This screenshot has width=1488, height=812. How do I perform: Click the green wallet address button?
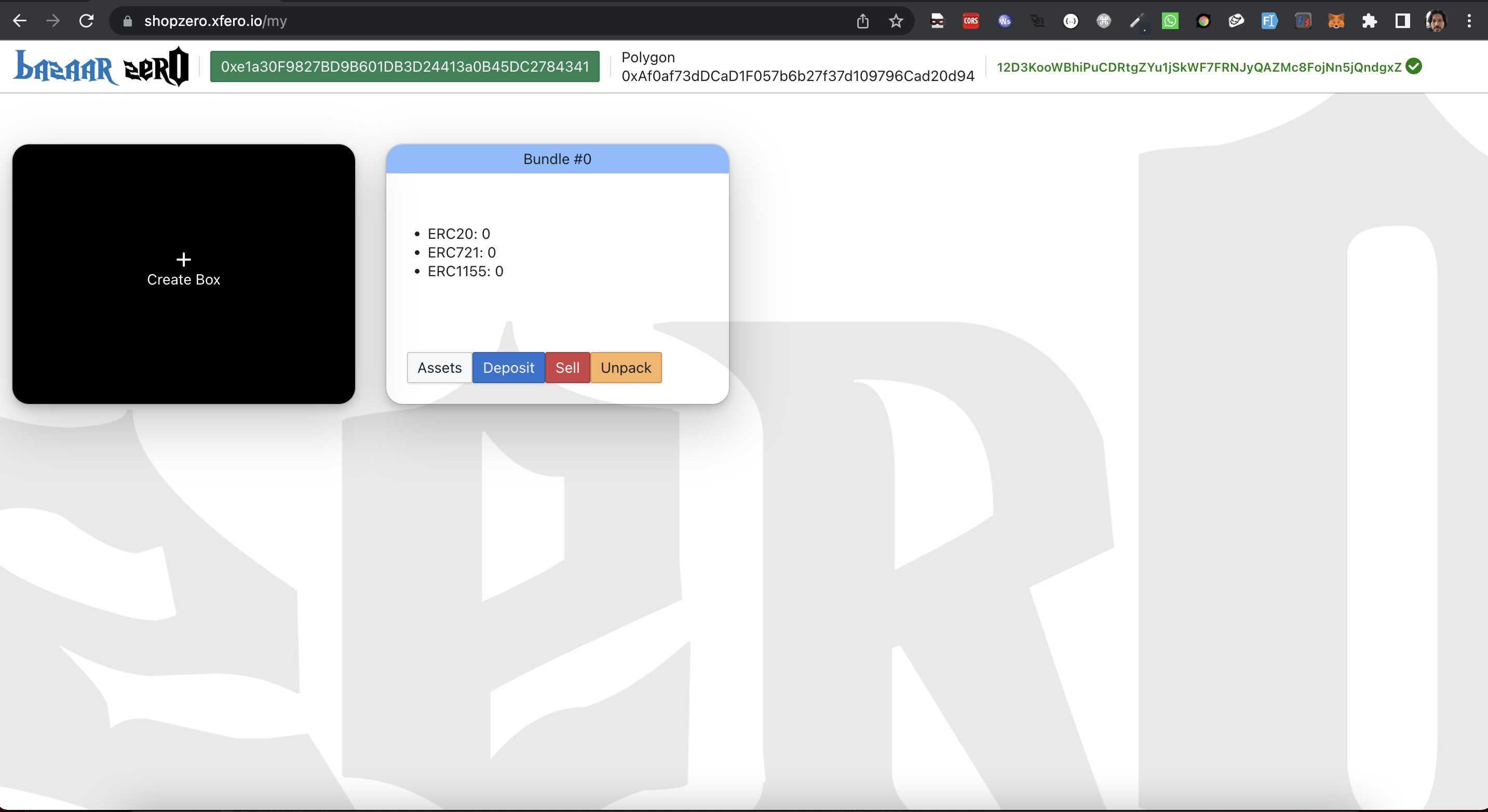[x=404, y=67]
